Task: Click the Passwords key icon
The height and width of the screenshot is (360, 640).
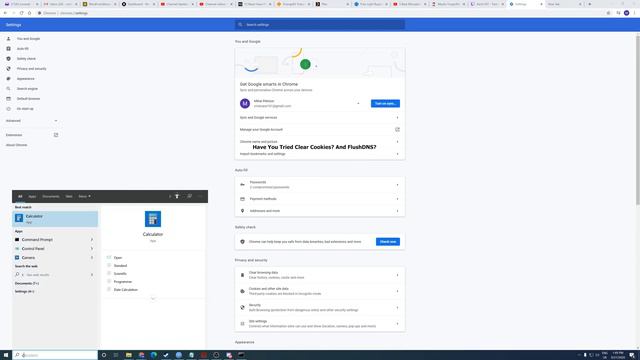Action: (242, 184)
